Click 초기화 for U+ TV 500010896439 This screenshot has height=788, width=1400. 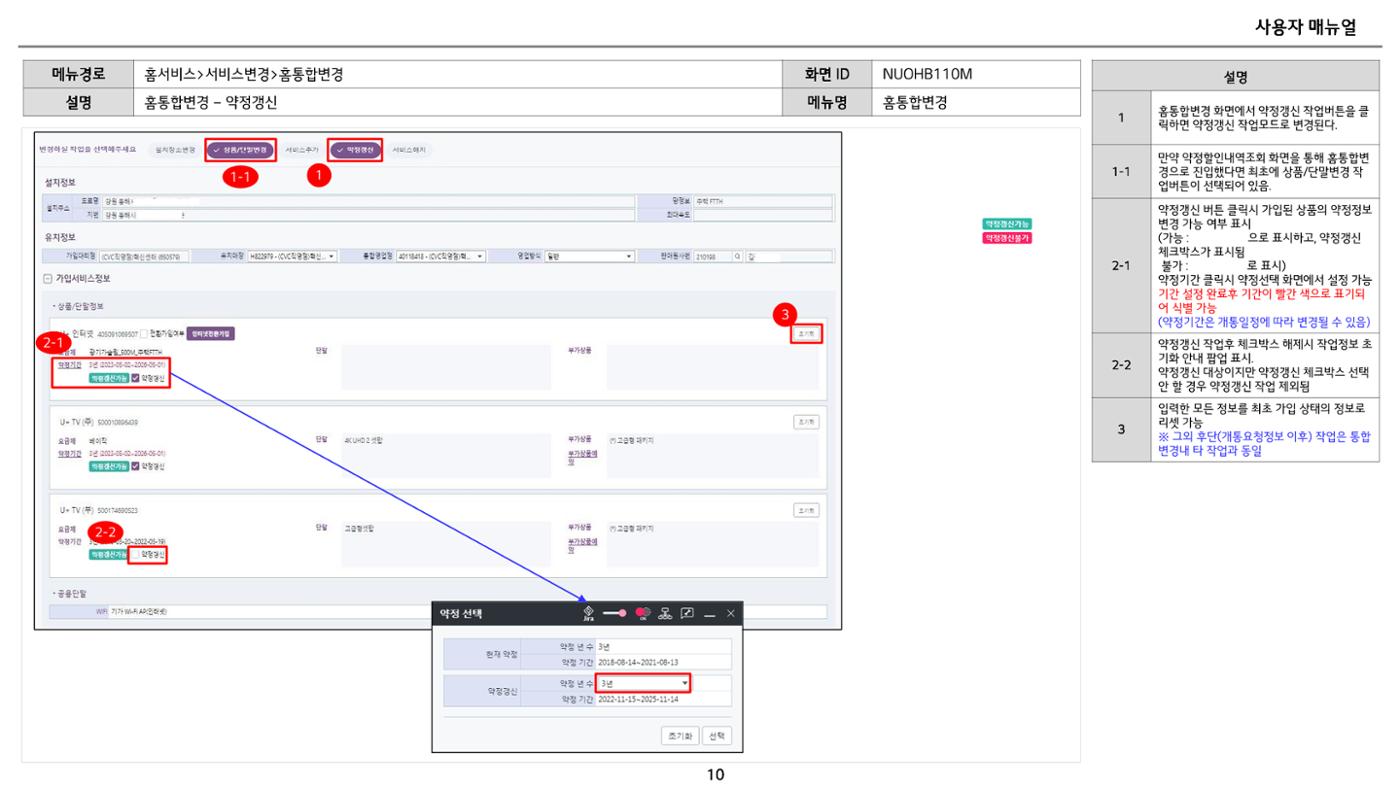(x=804, y=423)
